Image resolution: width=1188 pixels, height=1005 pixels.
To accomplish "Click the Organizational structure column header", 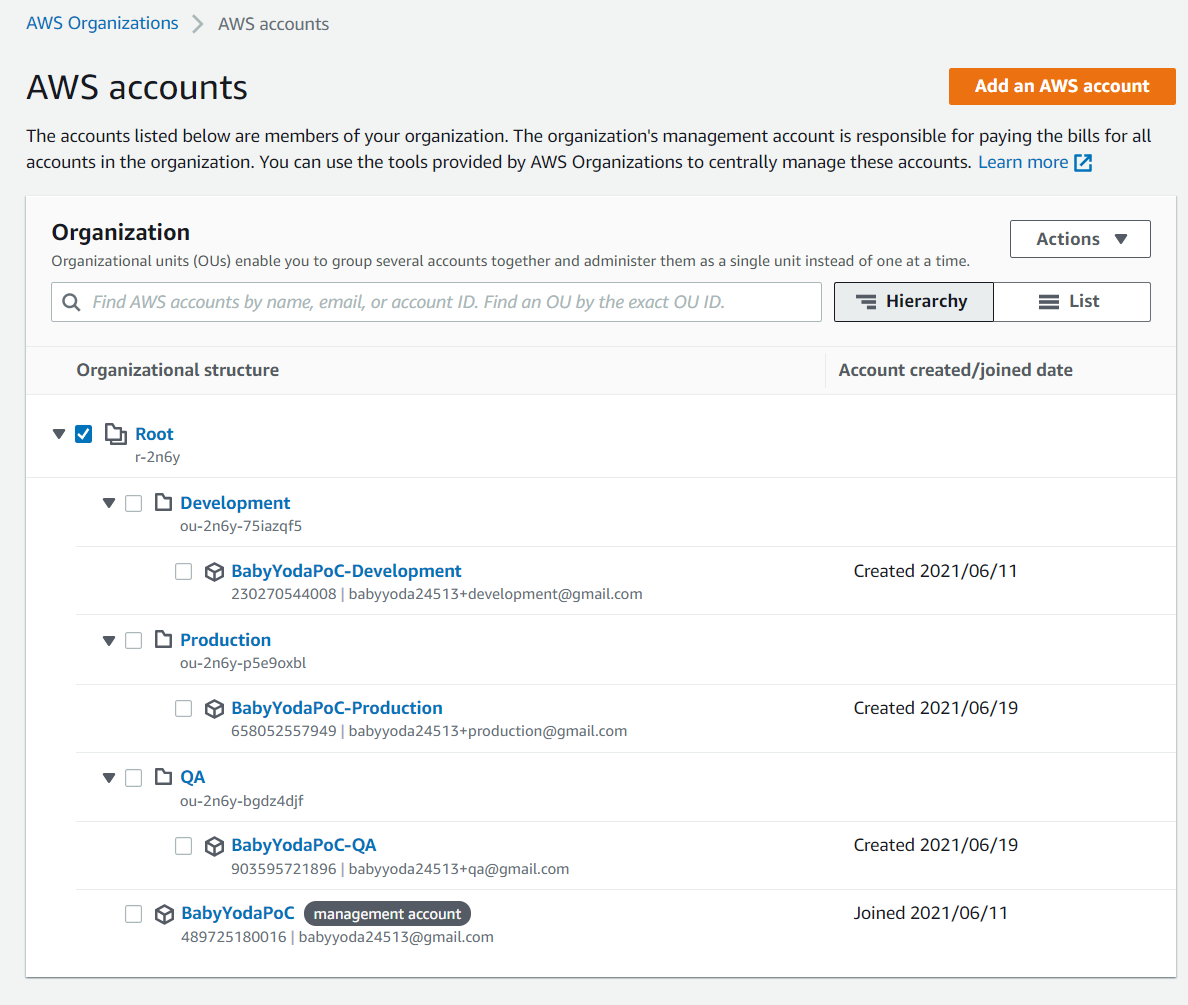I will point(177,370).
